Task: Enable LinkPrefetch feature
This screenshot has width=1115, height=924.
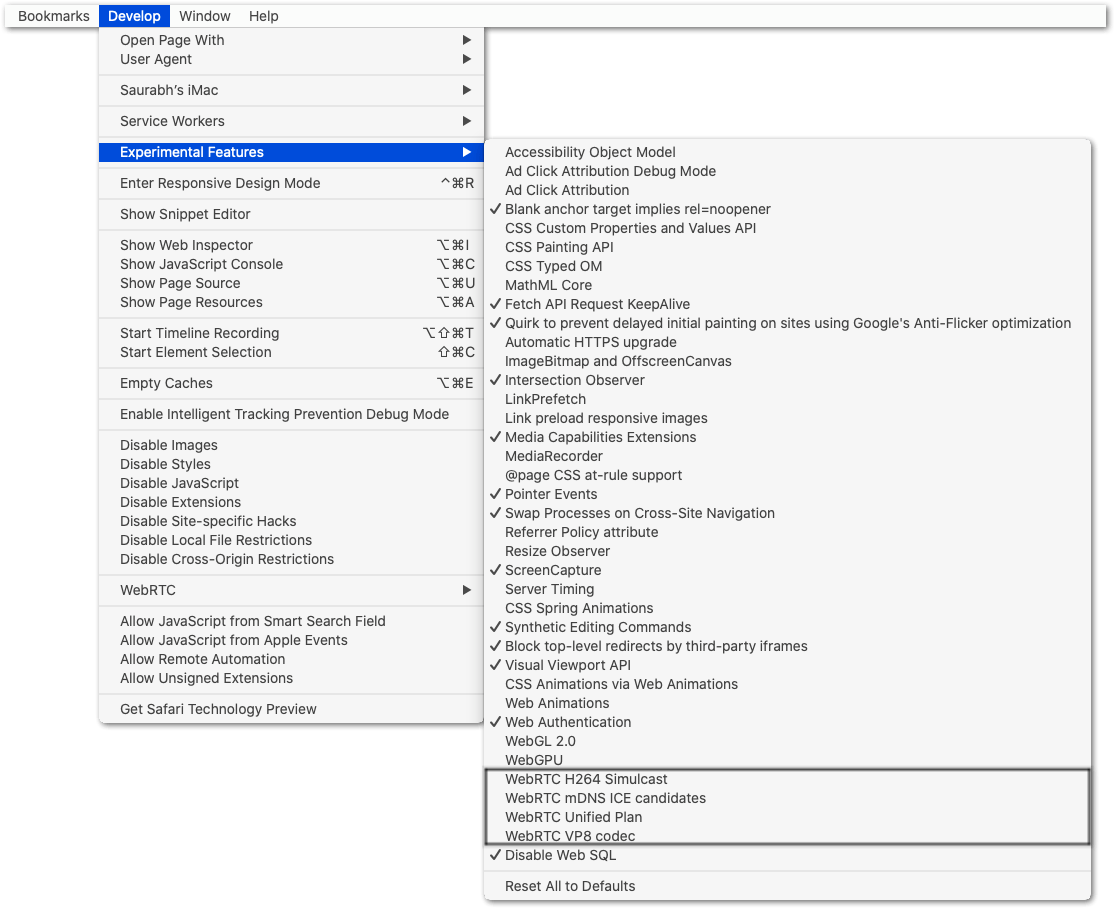Action: (787, 400)
